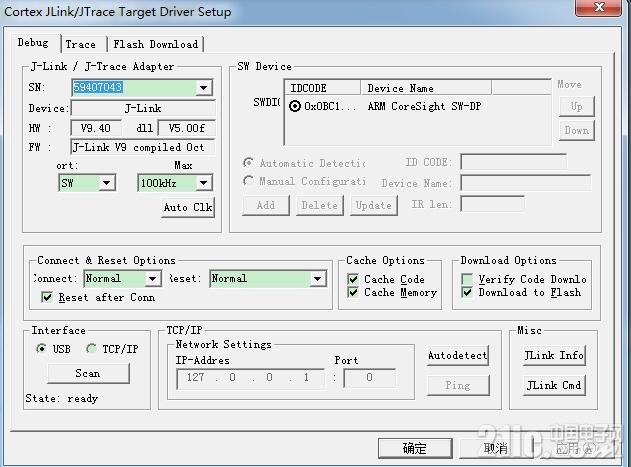Select the TCP/IP interface radio button
Screen dimensions: 631x467
91,348
